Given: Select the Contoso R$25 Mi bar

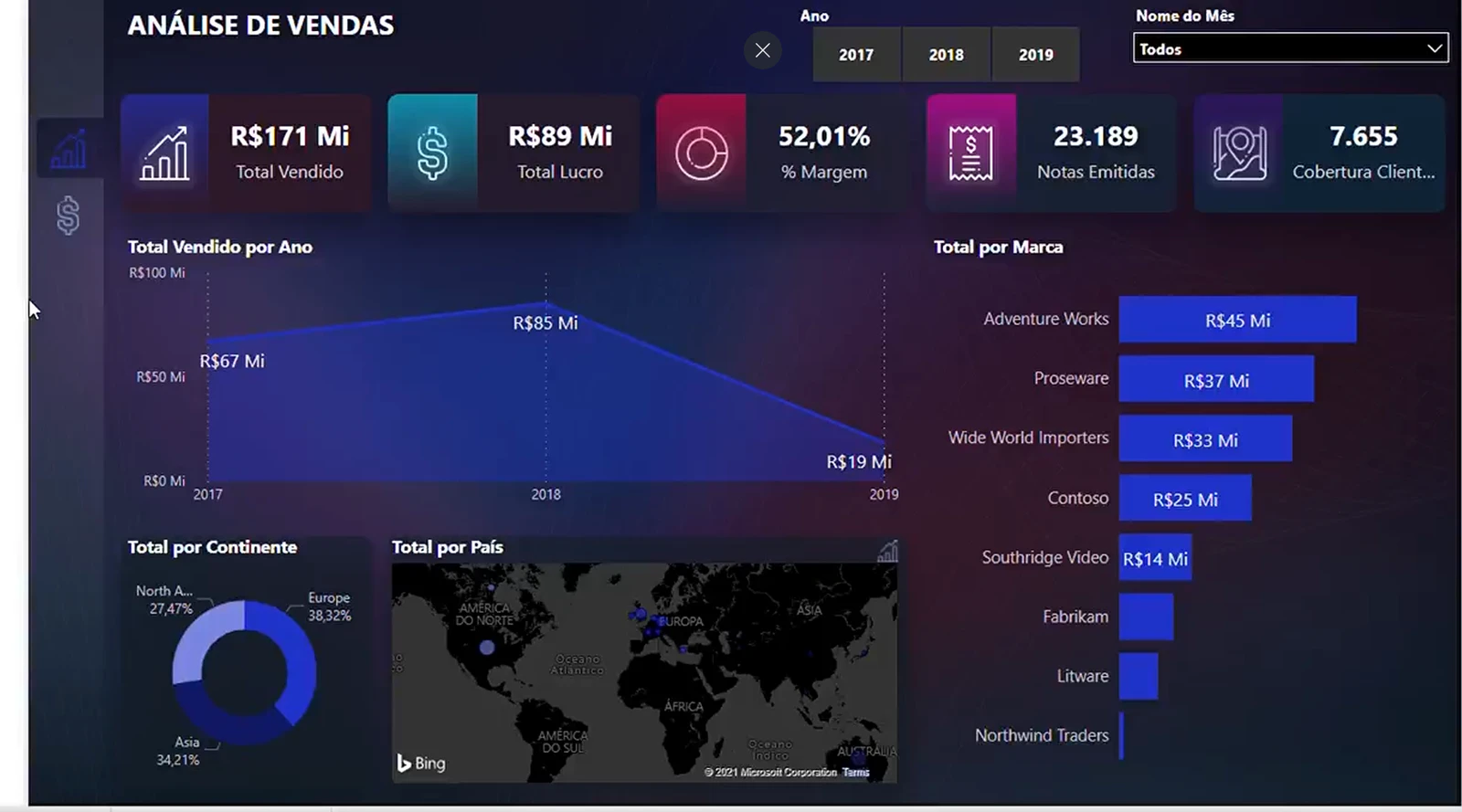Looking at the screenshot, I should pos(1185,498).
